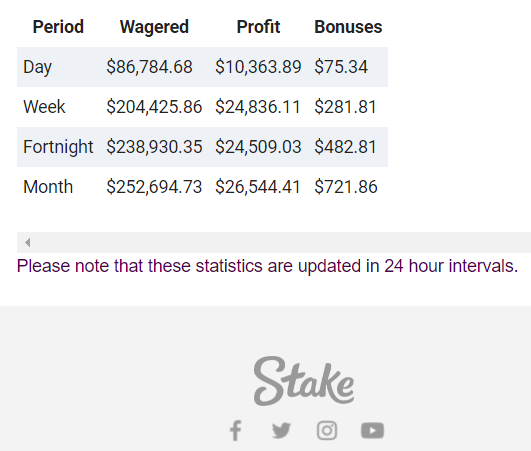Screen dimensions: 531x451
Task: Open the Facebook icon link
Action: pyautogui.click(x=236, y=431)
